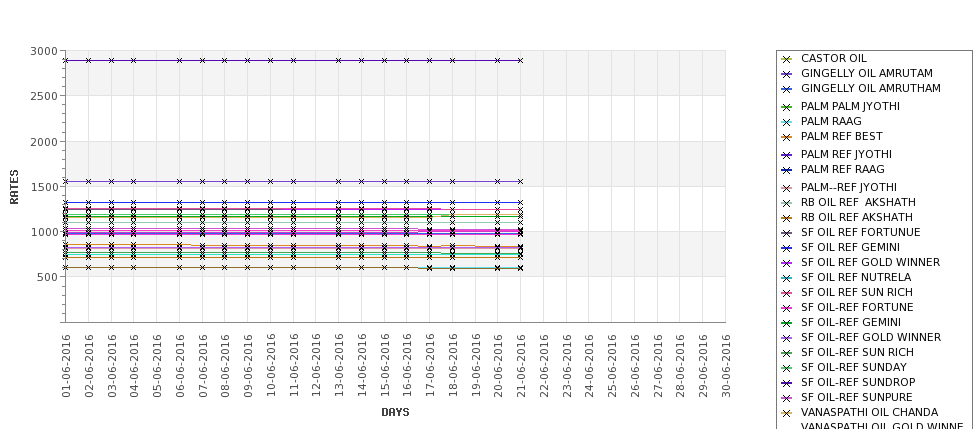The width and height of the screenshot is (975, 429).
Task: Select the 10-06-2016 date label
Action: pos(270,366)
